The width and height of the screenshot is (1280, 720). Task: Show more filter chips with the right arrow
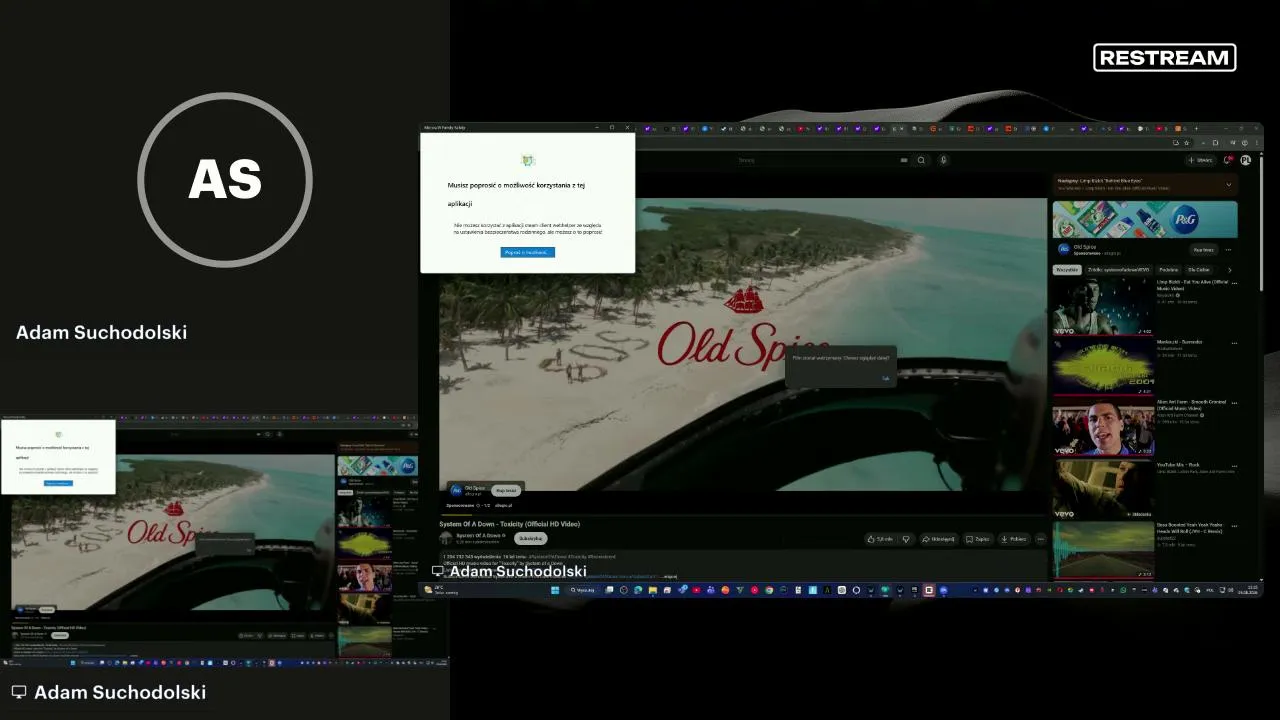point(1229,269)
